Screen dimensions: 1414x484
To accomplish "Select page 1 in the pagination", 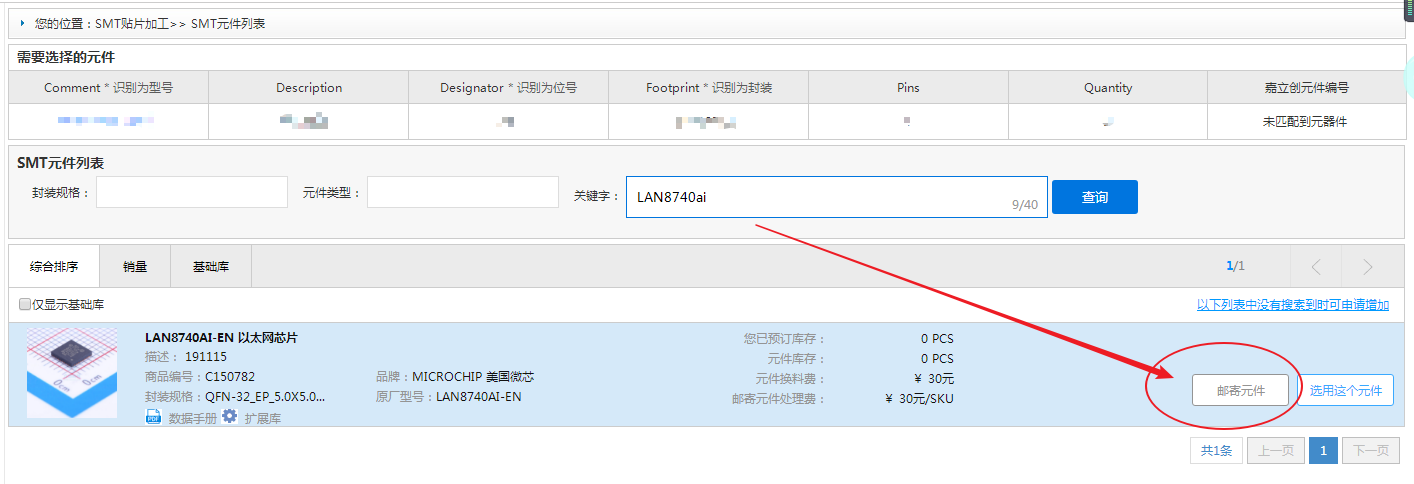I will tap(1322, 451).
